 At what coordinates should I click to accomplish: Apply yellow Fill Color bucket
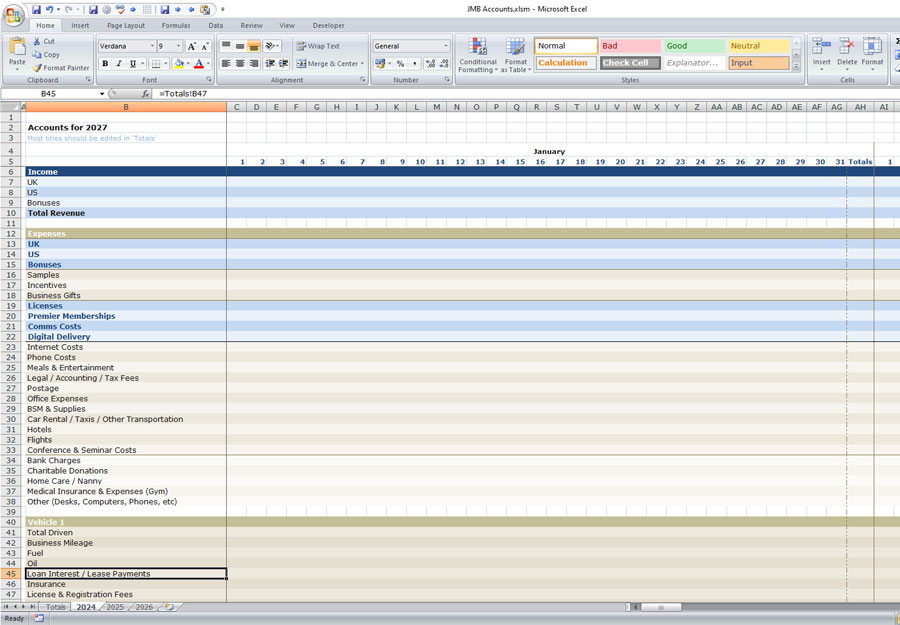(179, 64)
